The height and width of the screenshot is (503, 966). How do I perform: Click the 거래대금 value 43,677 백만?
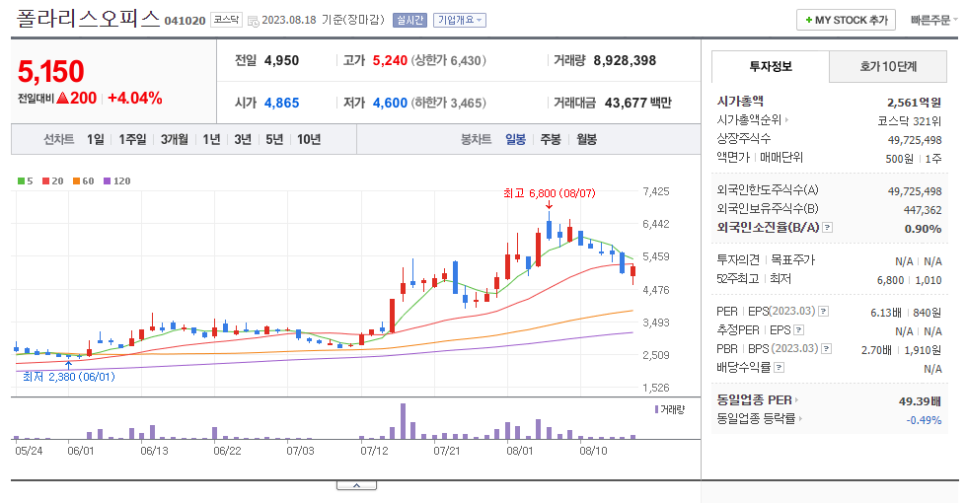(638, 103)
